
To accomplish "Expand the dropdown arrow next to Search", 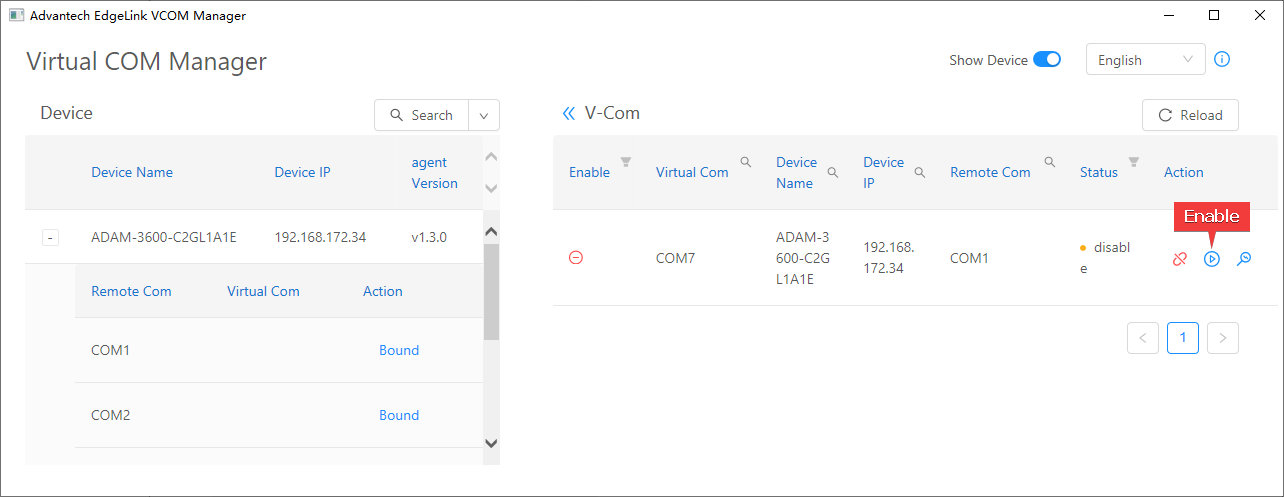I will click(483, 115).
